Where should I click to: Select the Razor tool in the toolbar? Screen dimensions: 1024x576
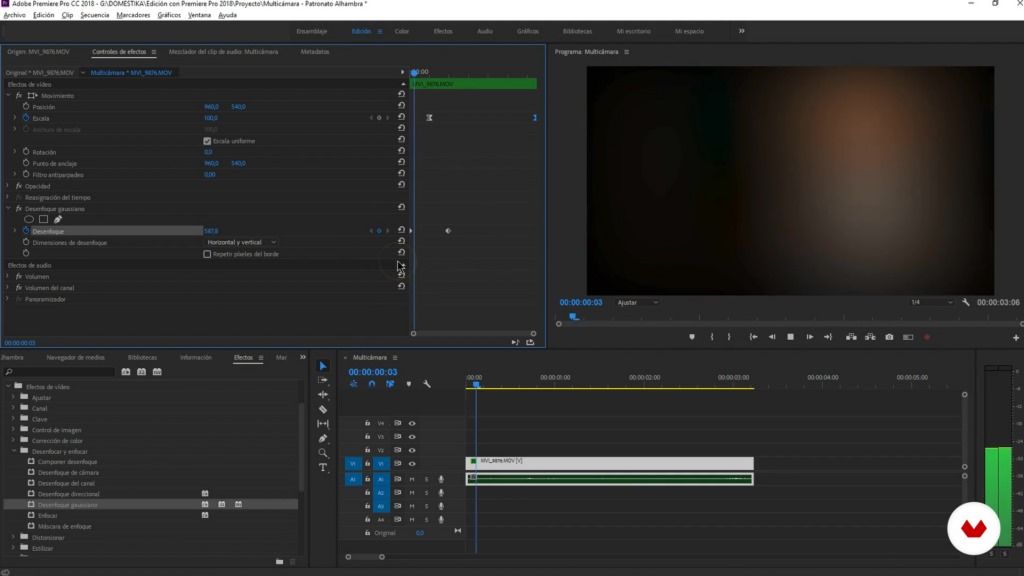[x=323, y=409]
